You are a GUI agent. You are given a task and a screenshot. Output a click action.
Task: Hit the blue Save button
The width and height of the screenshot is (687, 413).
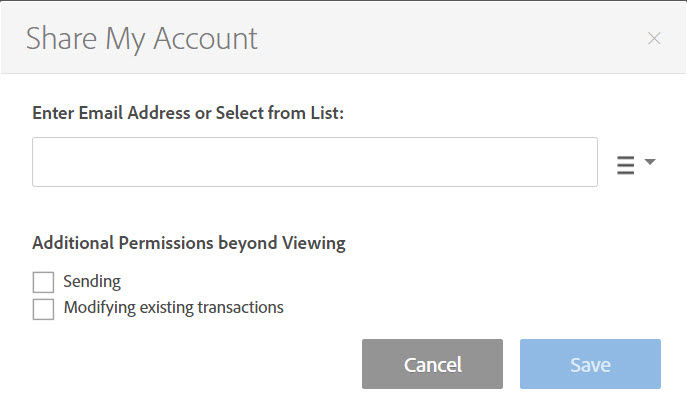[x=590, y=364]
